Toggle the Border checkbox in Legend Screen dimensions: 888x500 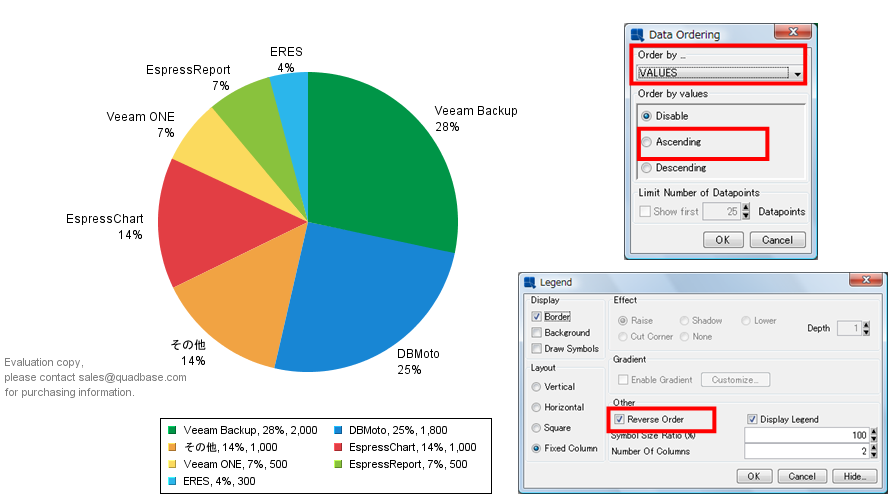[536, 317]
